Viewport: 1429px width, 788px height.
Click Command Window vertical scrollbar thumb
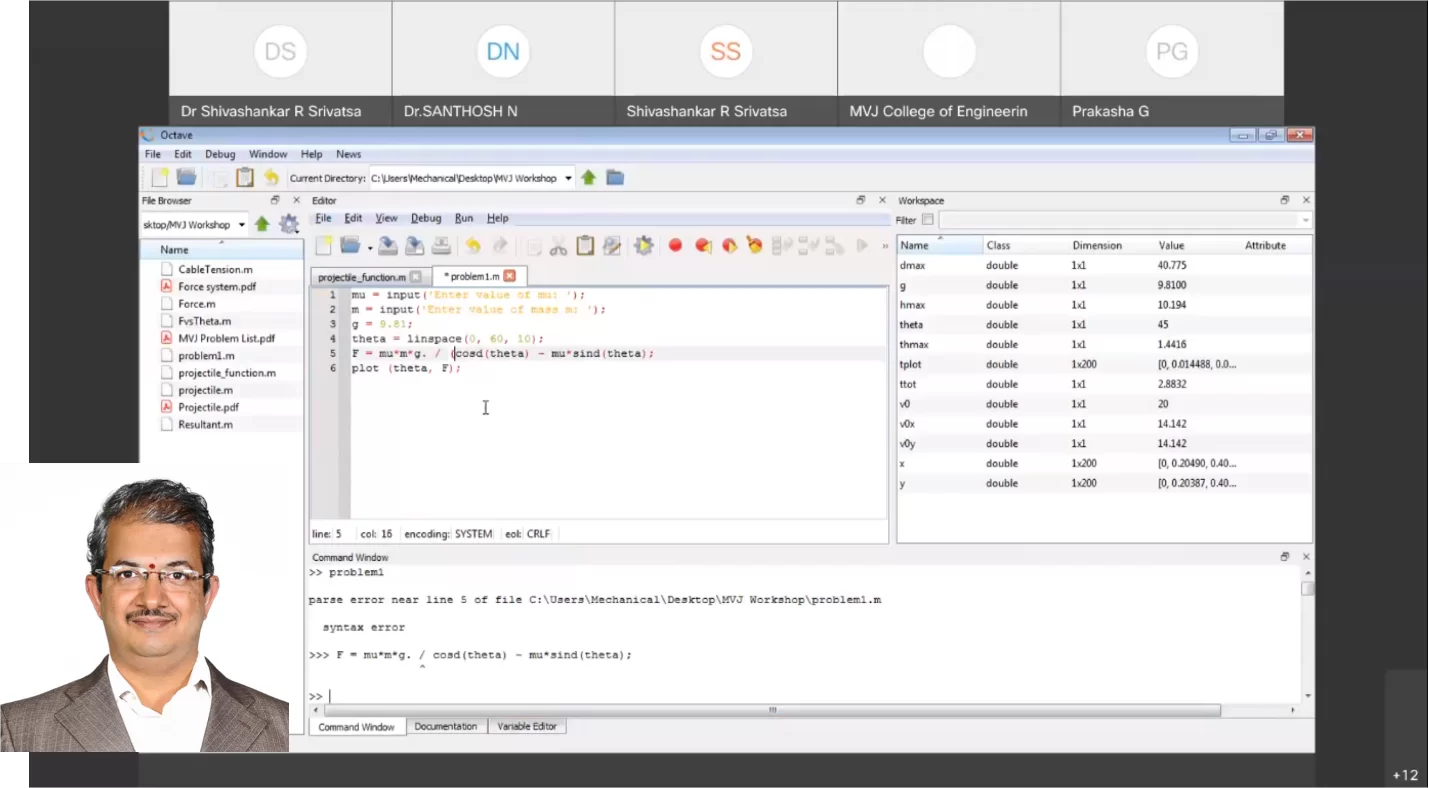tap(1306, 588)
